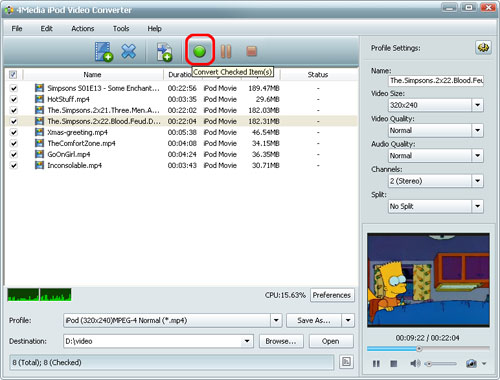Open the Video Size dropdown
This screenshot has width=500, height=380.
click(x=477, y=105)
